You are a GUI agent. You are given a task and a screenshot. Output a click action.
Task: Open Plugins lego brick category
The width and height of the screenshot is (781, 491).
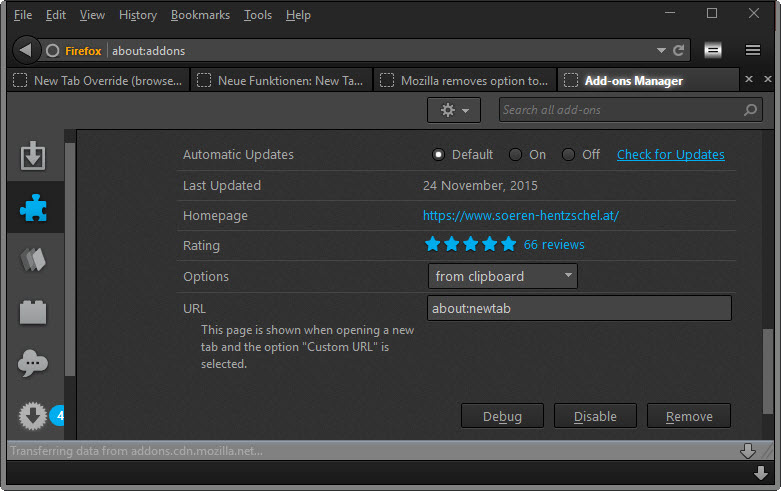pyautogui.click(x=33, y=312)
